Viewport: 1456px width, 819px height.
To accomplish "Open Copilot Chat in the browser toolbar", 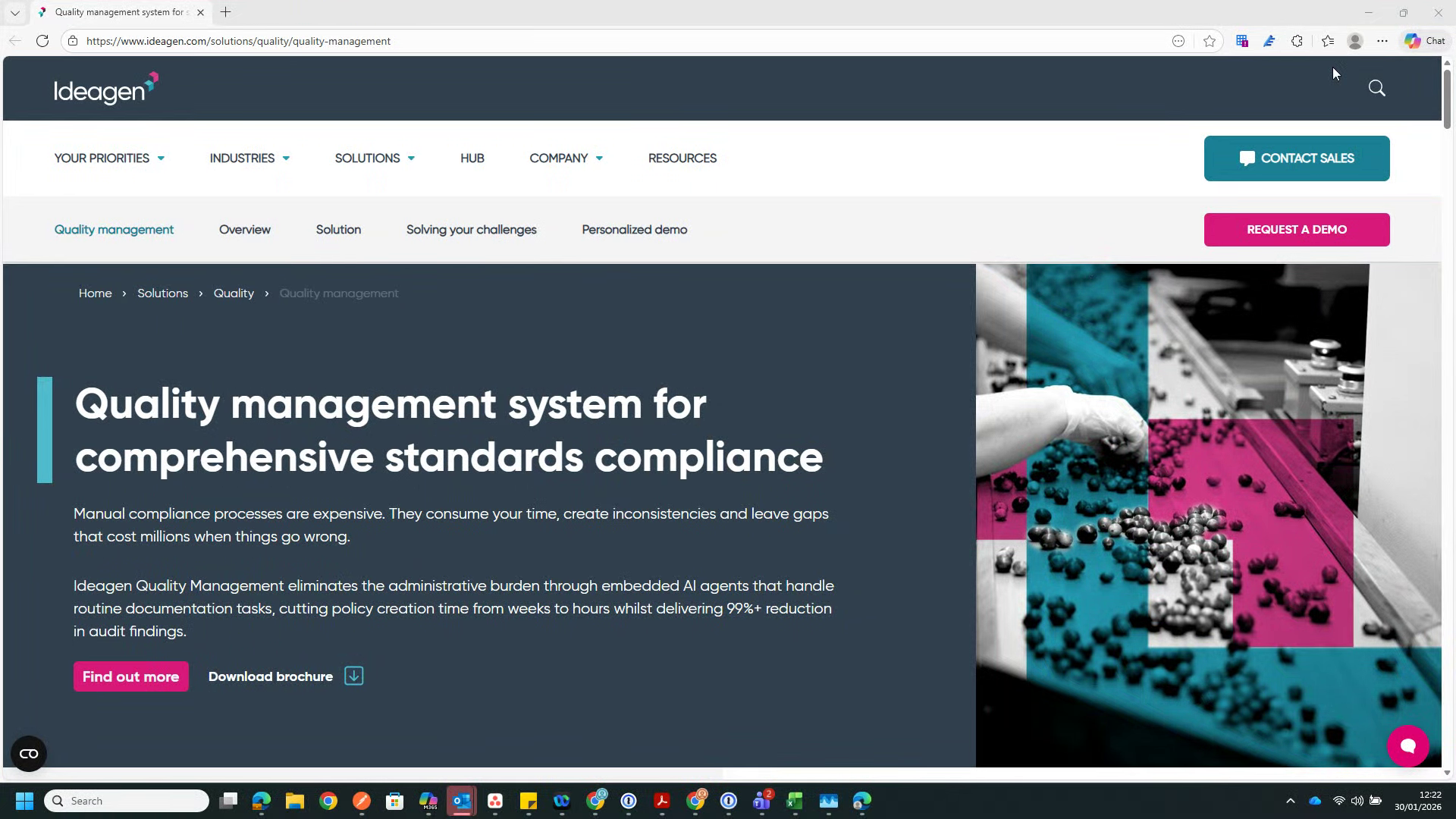I will (x=1425, y=41).
